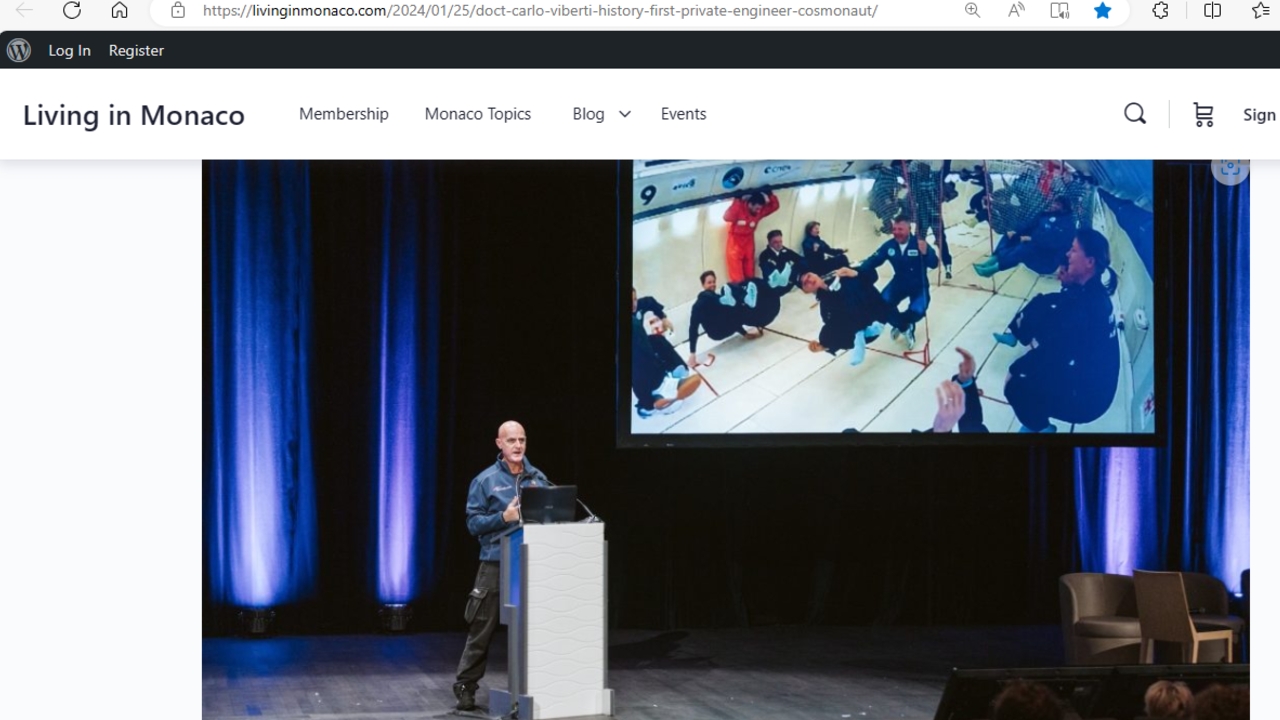Reload the page with the refresh icon
Viewport: 1280px width, 720px height.
tap(72, 11)
